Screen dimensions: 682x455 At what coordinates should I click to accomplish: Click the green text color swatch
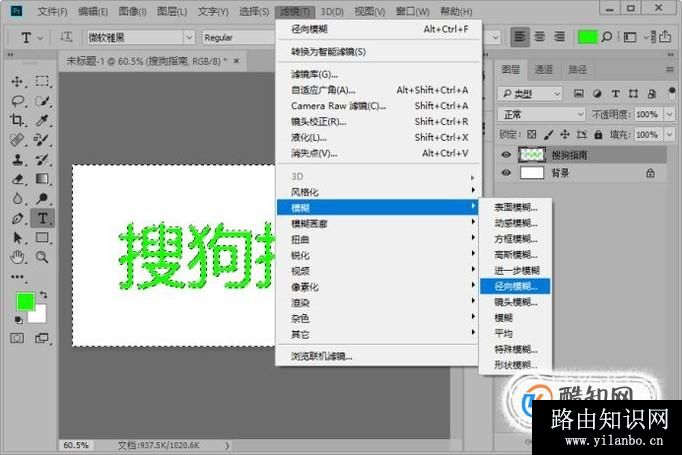pyautogui.click(x=587, y=37)
